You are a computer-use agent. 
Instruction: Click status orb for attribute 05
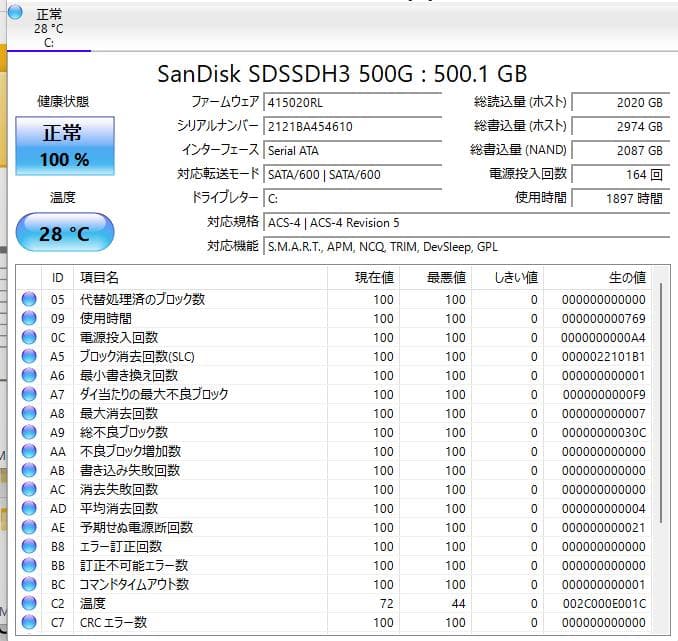coord(29,299)
